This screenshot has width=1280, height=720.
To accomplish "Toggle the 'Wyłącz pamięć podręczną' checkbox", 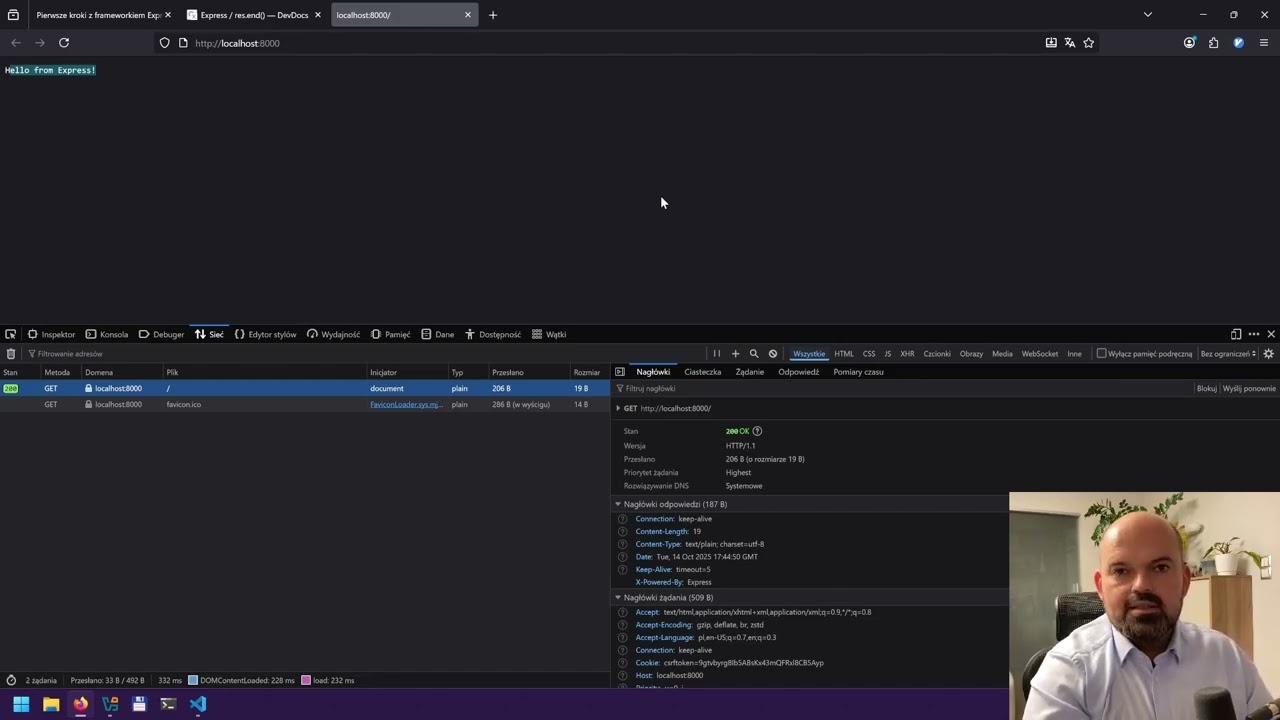I will [1102, 354].
